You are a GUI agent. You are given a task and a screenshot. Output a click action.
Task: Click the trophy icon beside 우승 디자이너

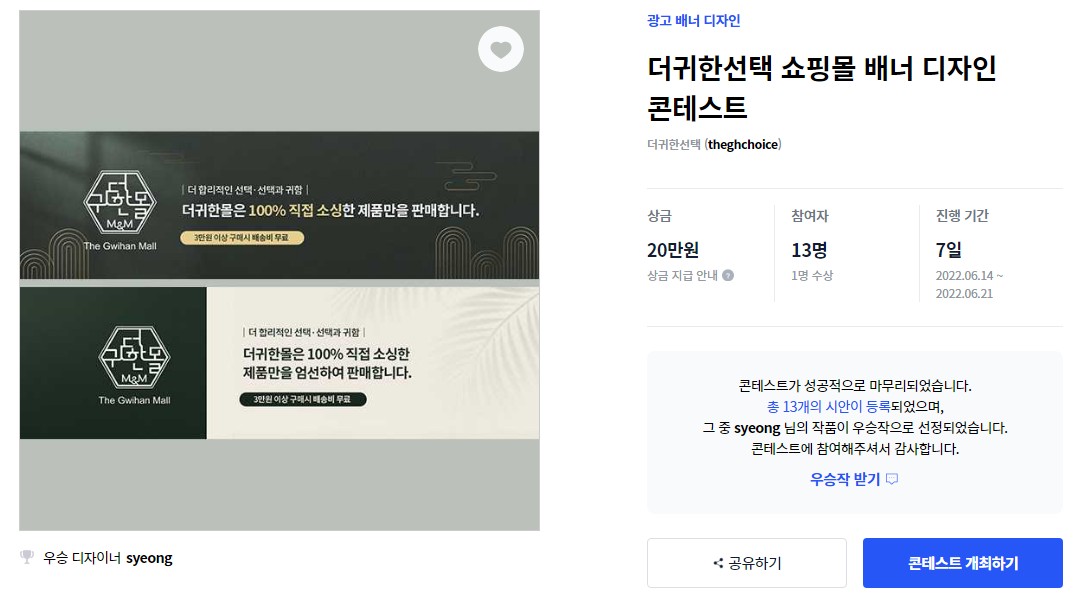(x=27, y=556)
